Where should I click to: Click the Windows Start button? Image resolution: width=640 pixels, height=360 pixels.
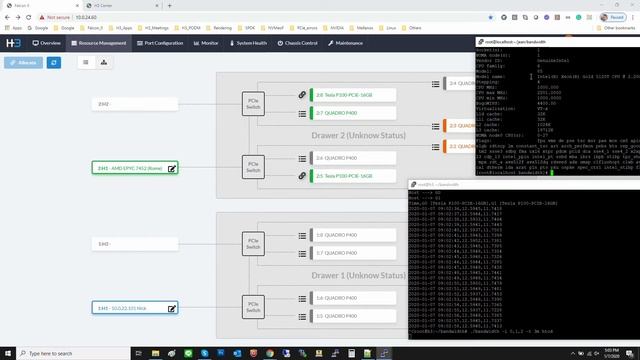[x=8, y=353]
